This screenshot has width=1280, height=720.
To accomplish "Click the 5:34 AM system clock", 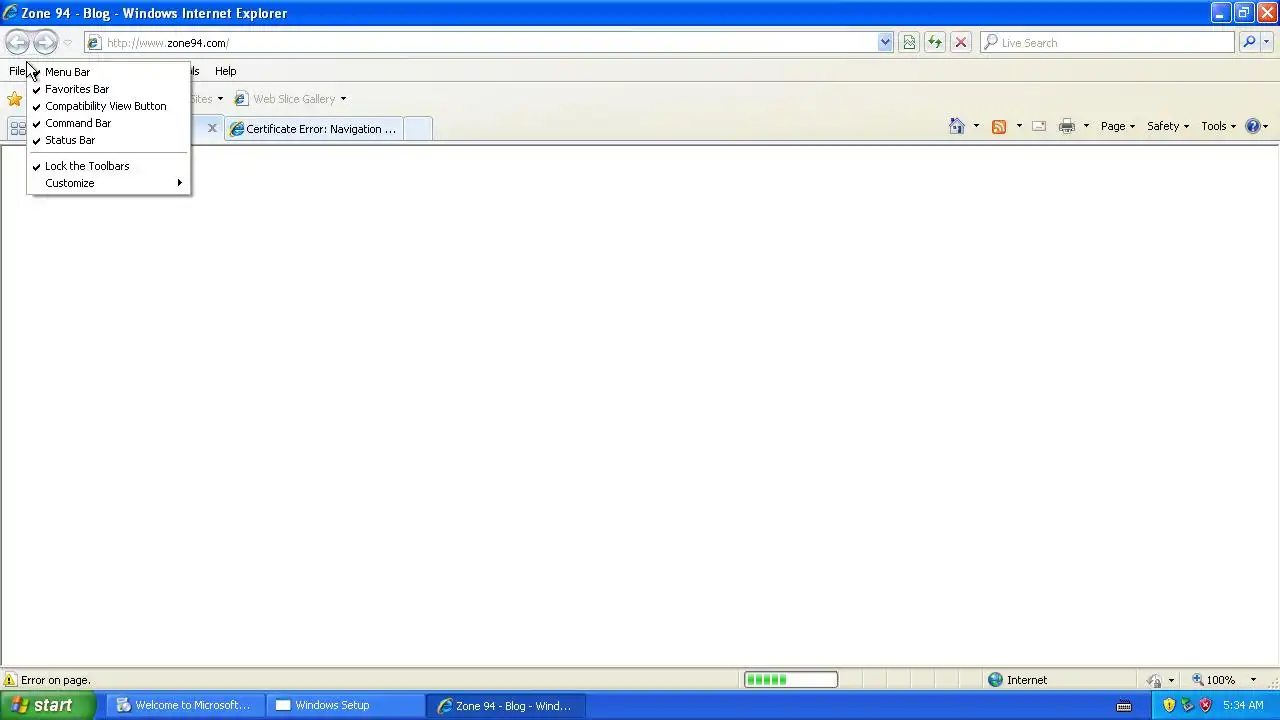I will click(x=1243, y=705).
